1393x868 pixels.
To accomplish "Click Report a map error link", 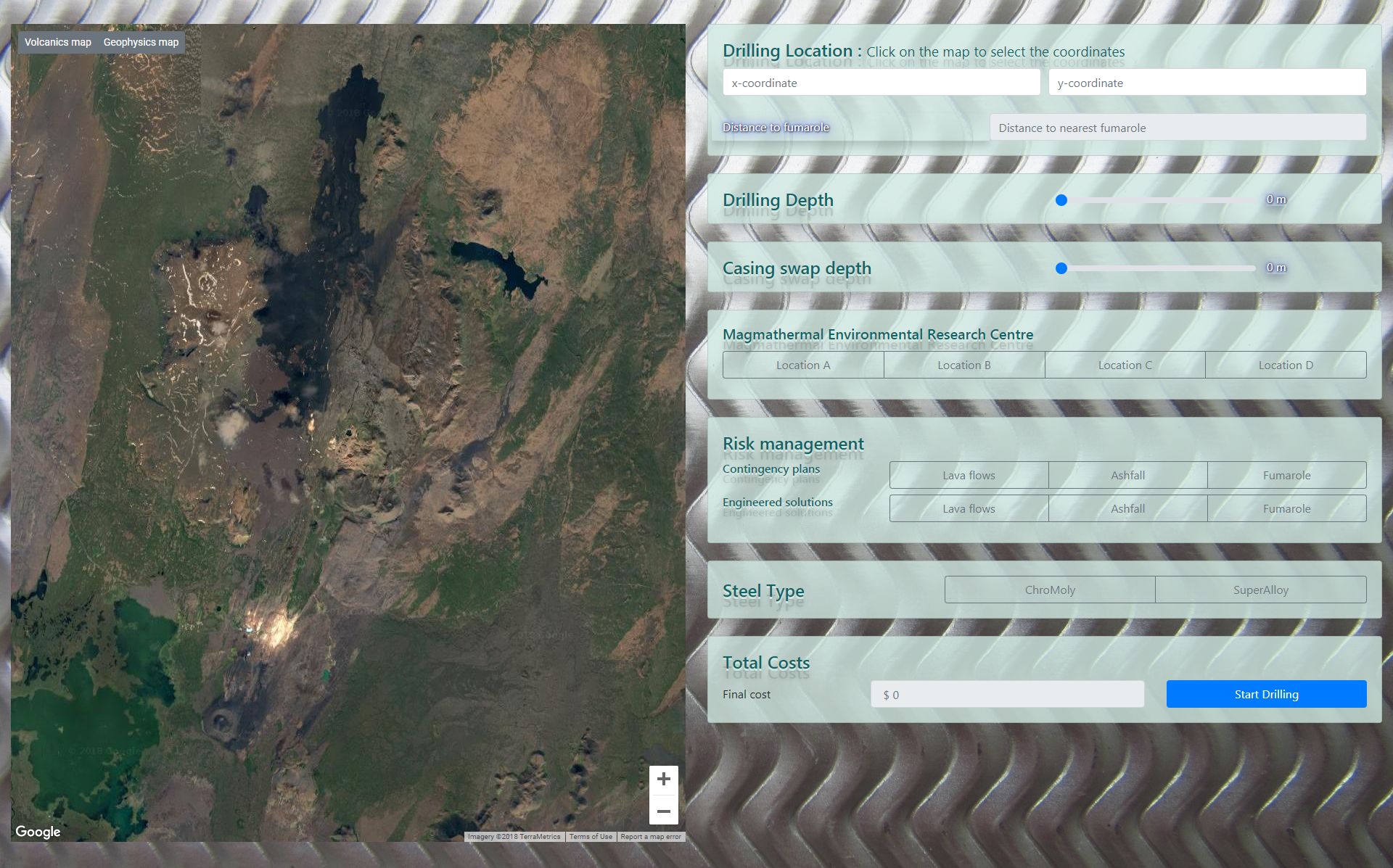I will (650, 837).
